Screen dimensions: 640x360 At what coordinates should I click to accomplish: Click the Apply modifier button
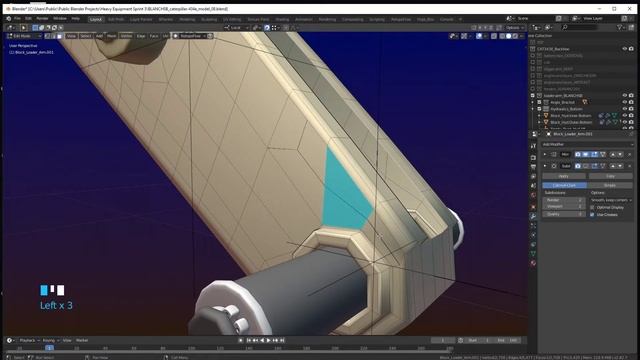coord(564,176)
